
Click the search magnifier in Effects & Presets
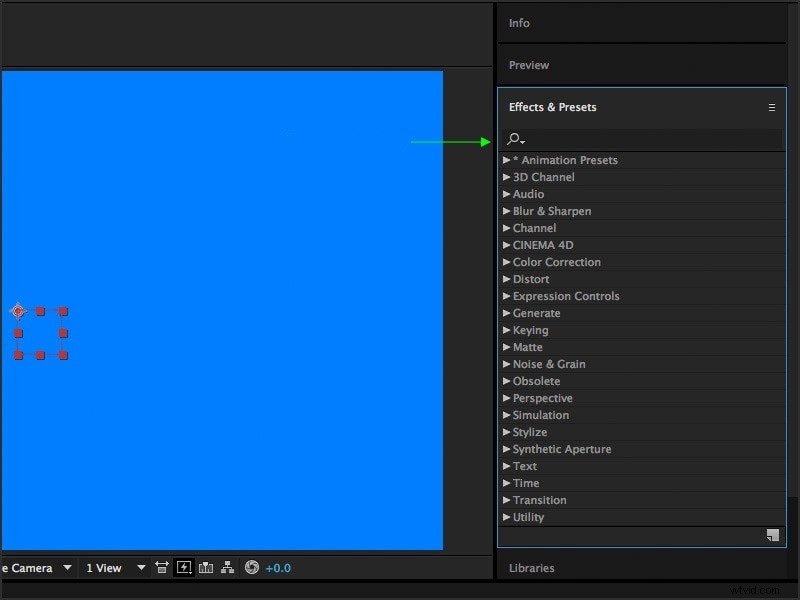click(515, 140)
